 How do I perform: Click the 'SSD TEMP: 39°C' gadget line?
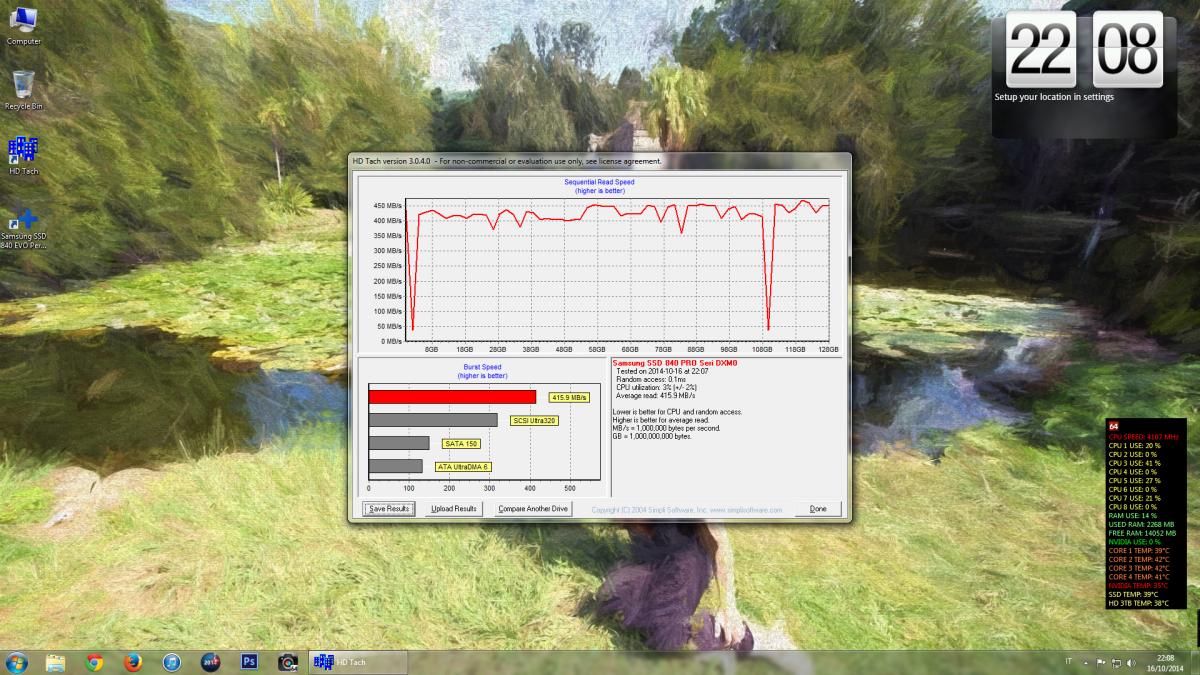1135,595
